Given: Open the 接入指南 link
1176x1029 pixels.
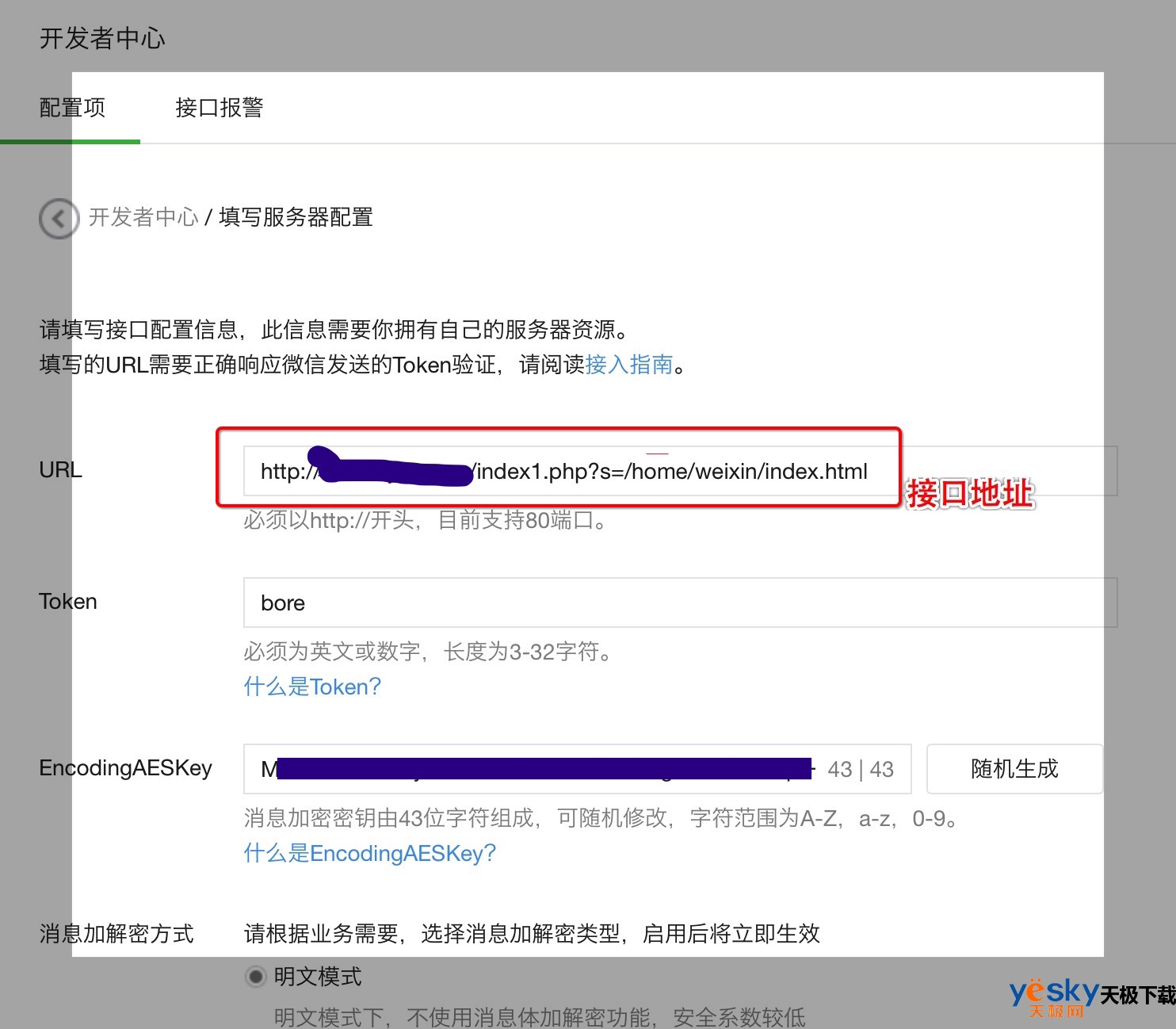Looking at the screenshot, I should click(629, 365).
